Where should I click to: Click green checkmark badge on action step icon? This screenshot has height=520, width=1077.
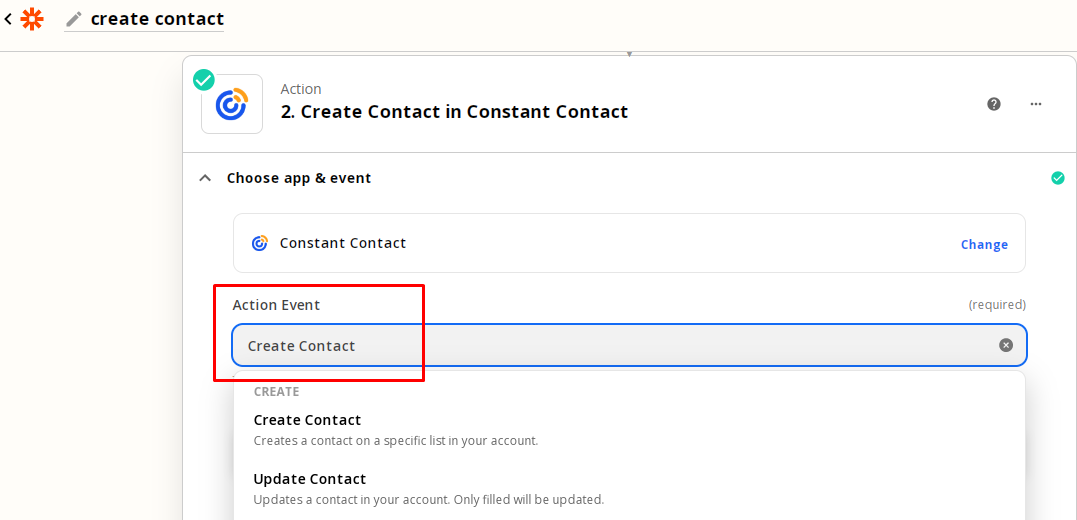(204, 80)
